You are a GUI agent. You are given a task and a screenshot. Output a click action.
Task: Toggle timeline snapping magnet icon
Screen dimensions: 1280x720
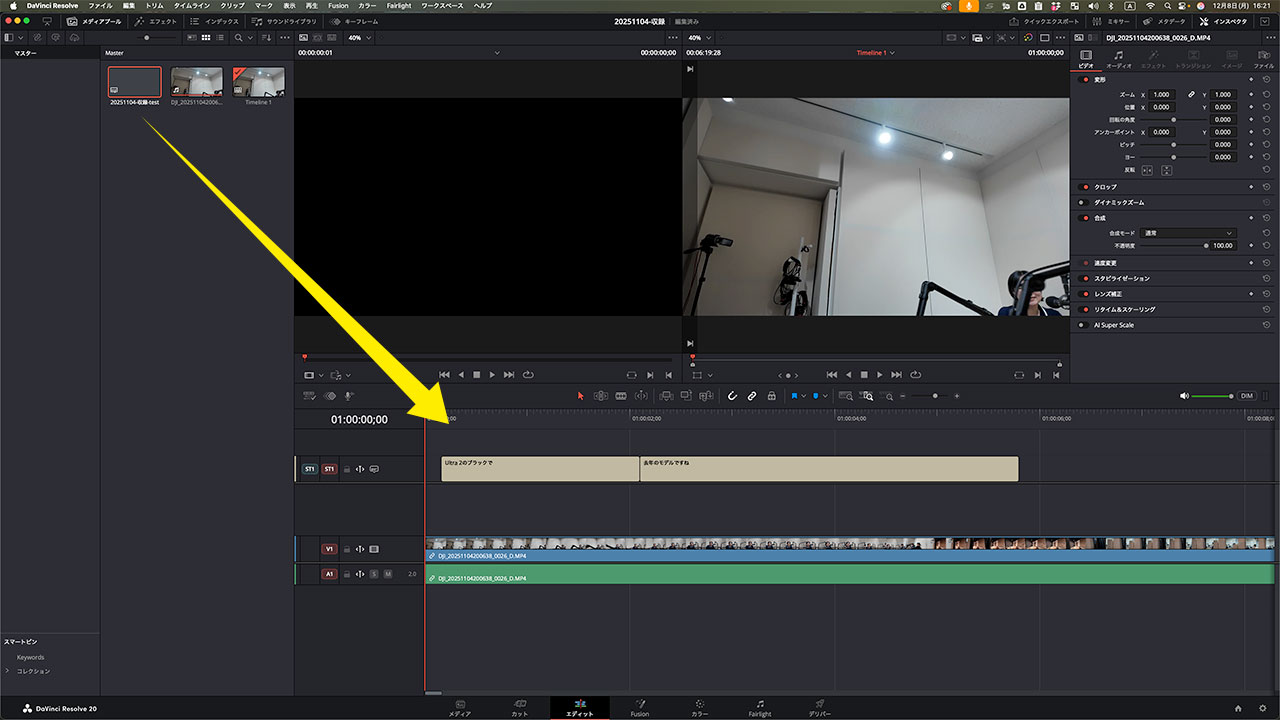click(x=731, y=396)
